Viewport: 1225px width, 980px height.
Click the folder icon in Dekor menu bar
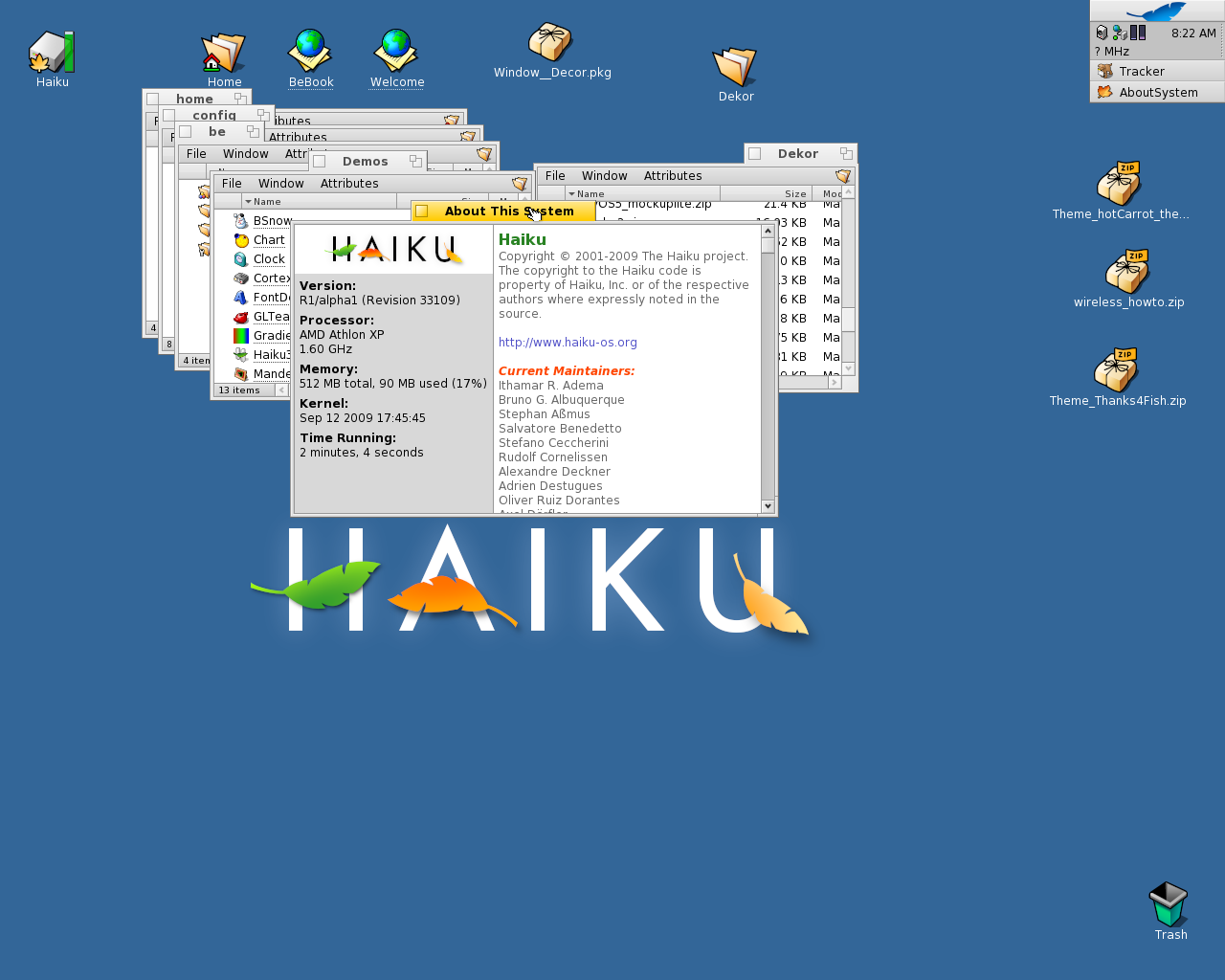pyautogui.click(x=843, y=176)
